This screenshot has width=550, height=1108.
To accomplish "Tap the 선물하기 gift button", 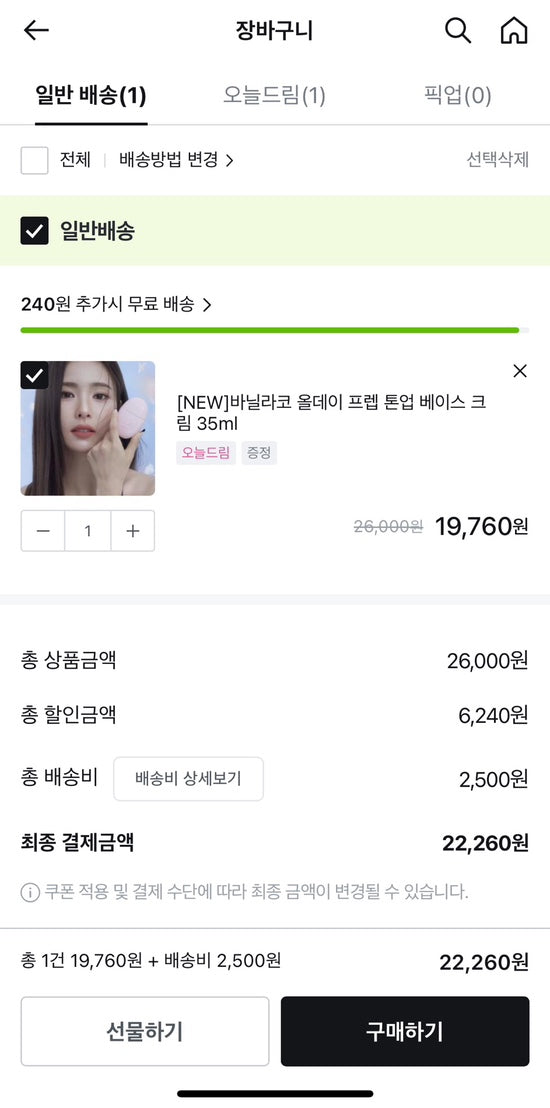I will pyautogui.click(x=145, y=1031).
